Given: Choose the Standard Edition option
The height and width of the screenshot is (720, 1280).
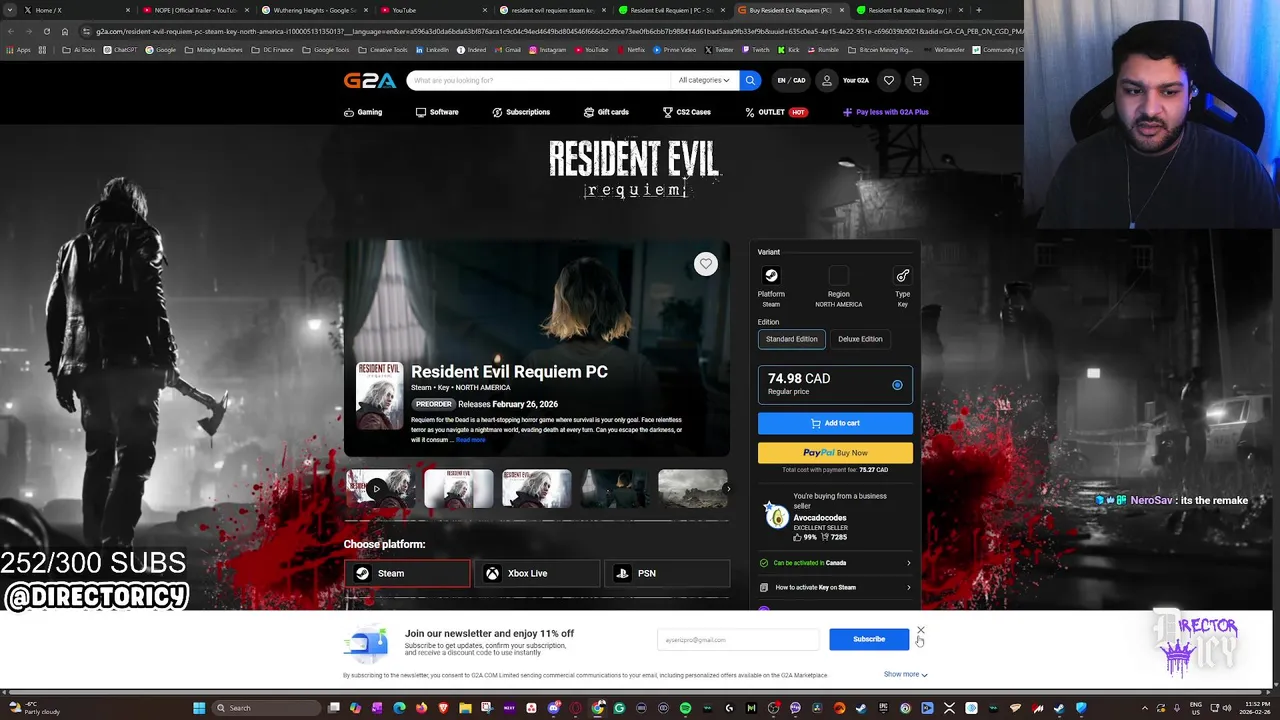Looking at the screenshot, I should pos(791,339).
